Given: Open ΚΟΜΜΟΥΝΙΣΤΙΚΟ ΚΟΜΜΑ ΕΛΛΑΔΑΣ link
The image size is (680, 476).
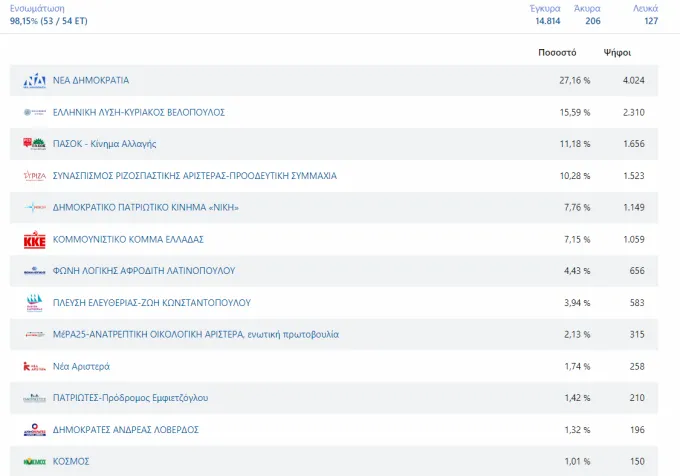Looking at the screenshot, I should pos(128,239).
